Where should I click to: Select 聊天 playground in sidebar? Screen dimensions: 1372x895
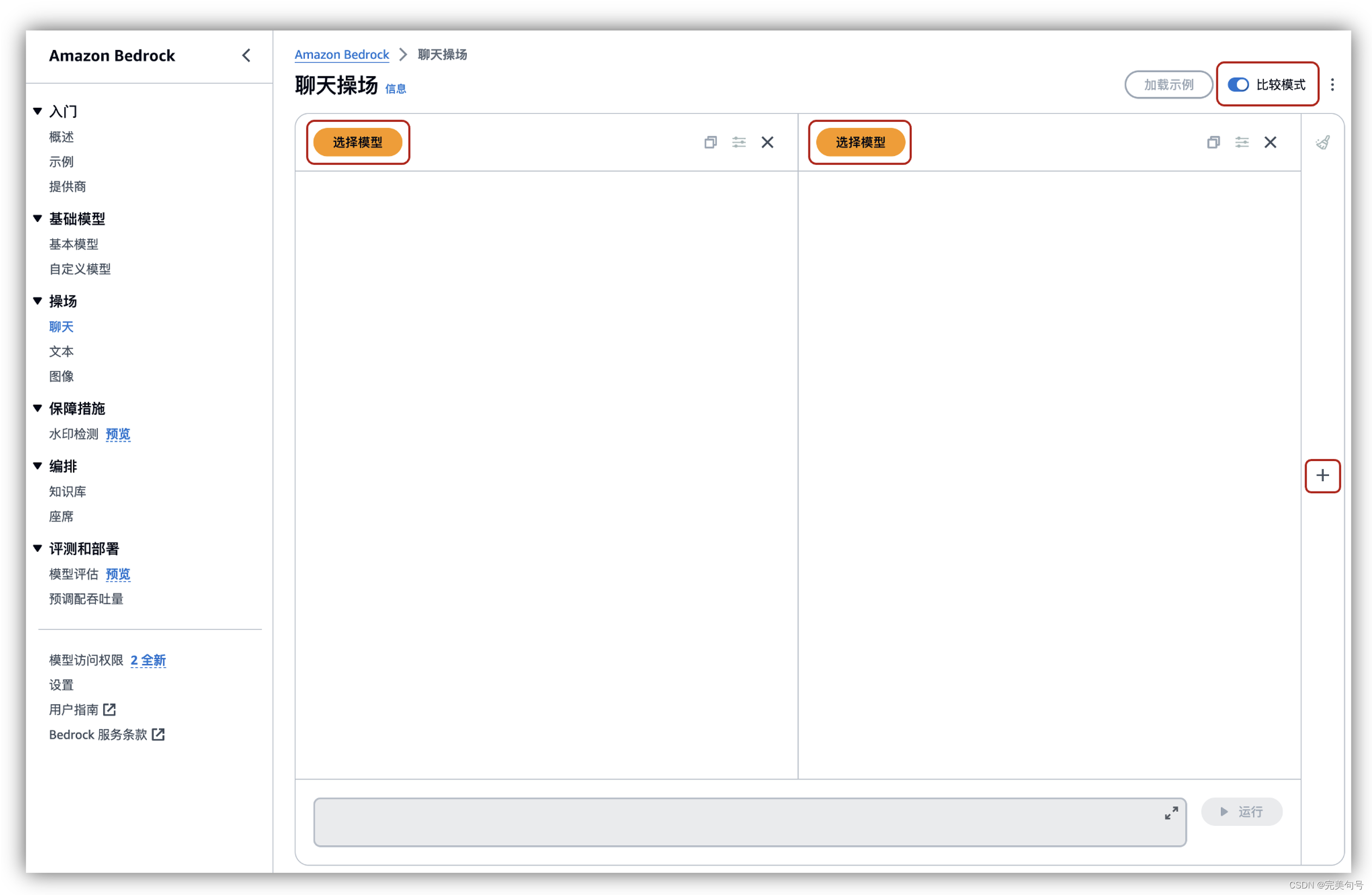coord(61,326)
